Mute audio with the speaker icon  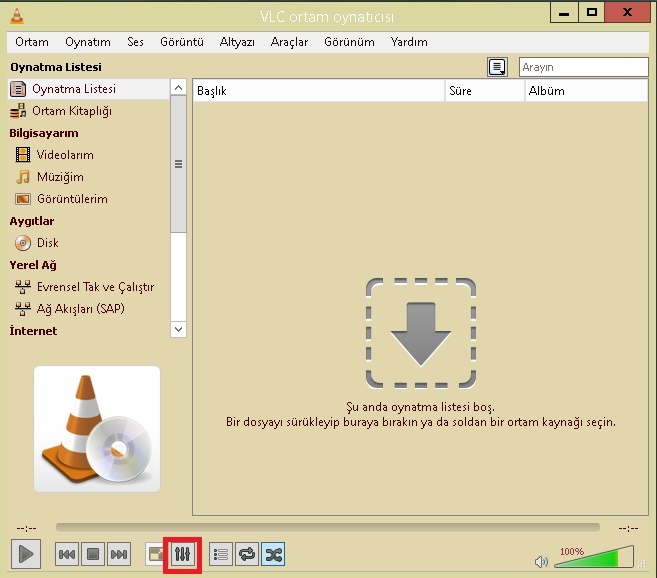tap(541, 561)
